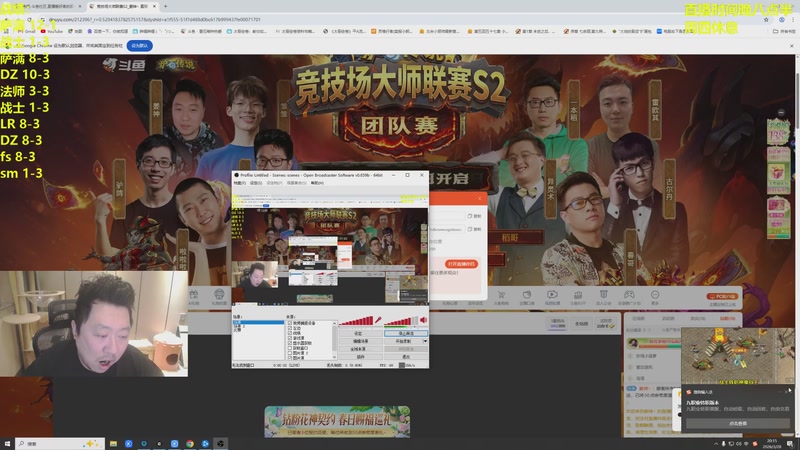This screenshot has height=450, width=800.
Task: Open the Windows notification center icon
Action: tap(790, 444)
